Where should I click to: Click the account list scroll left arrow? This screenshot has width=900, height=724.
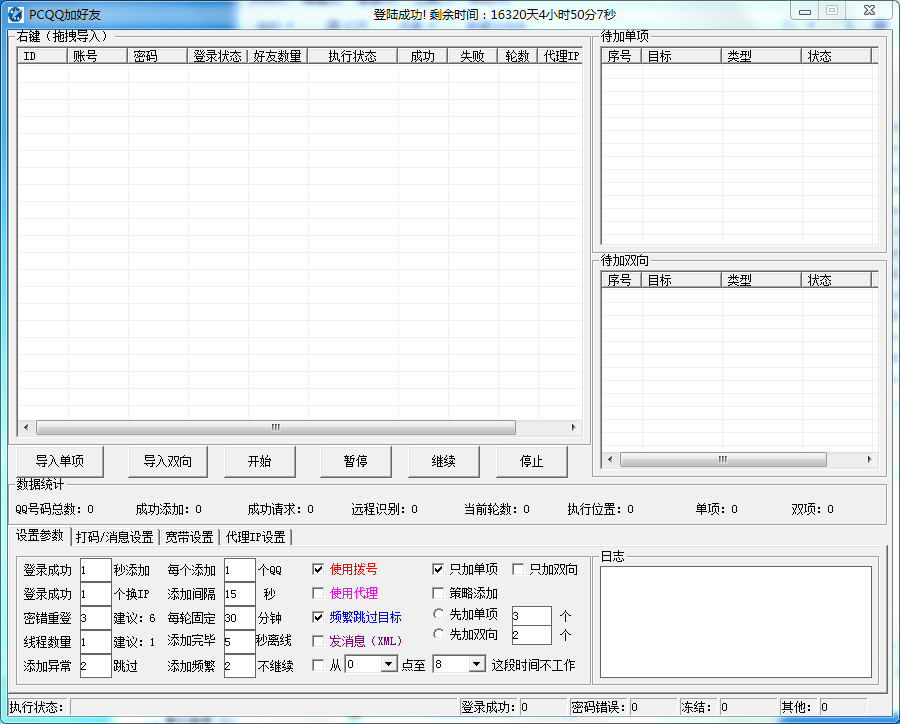(x=26, y=427)
